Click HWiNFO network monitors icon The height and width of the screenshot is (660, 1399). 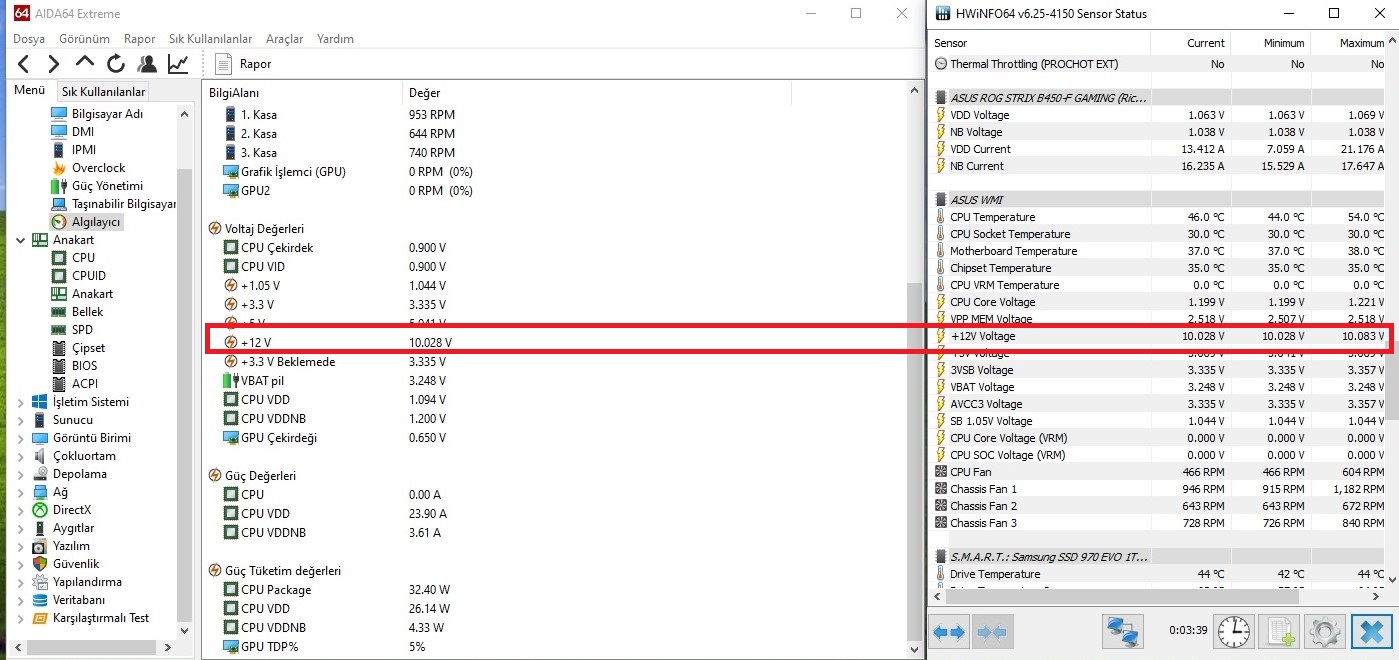coord(1123,632)
